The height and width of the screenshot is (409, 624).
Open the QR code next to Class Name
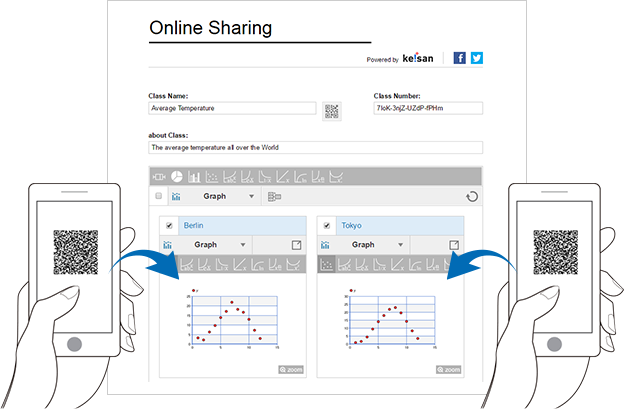[331, 110]
